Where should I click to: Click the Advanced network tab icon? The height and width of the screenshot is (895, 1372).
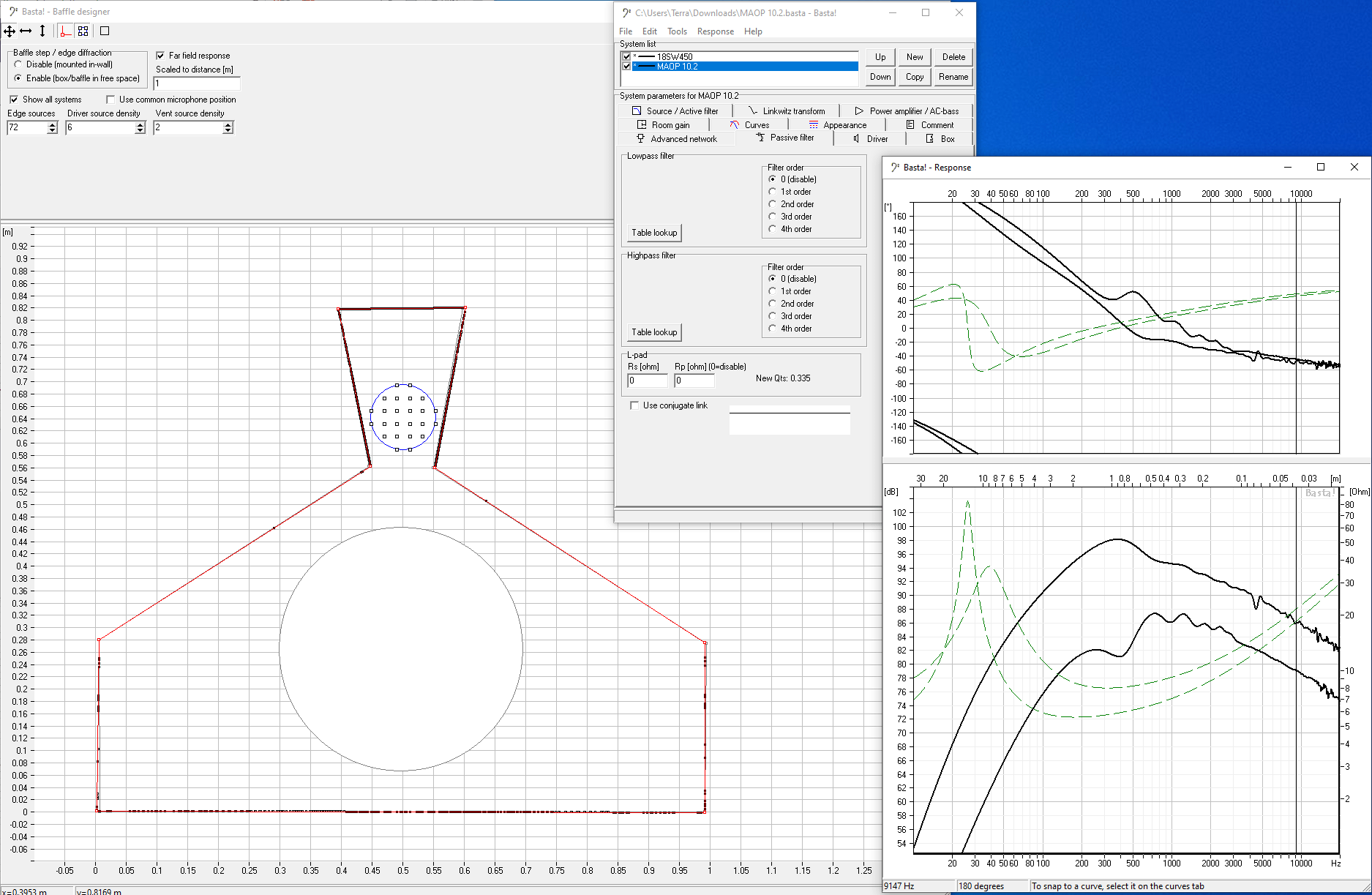[641, 139]
